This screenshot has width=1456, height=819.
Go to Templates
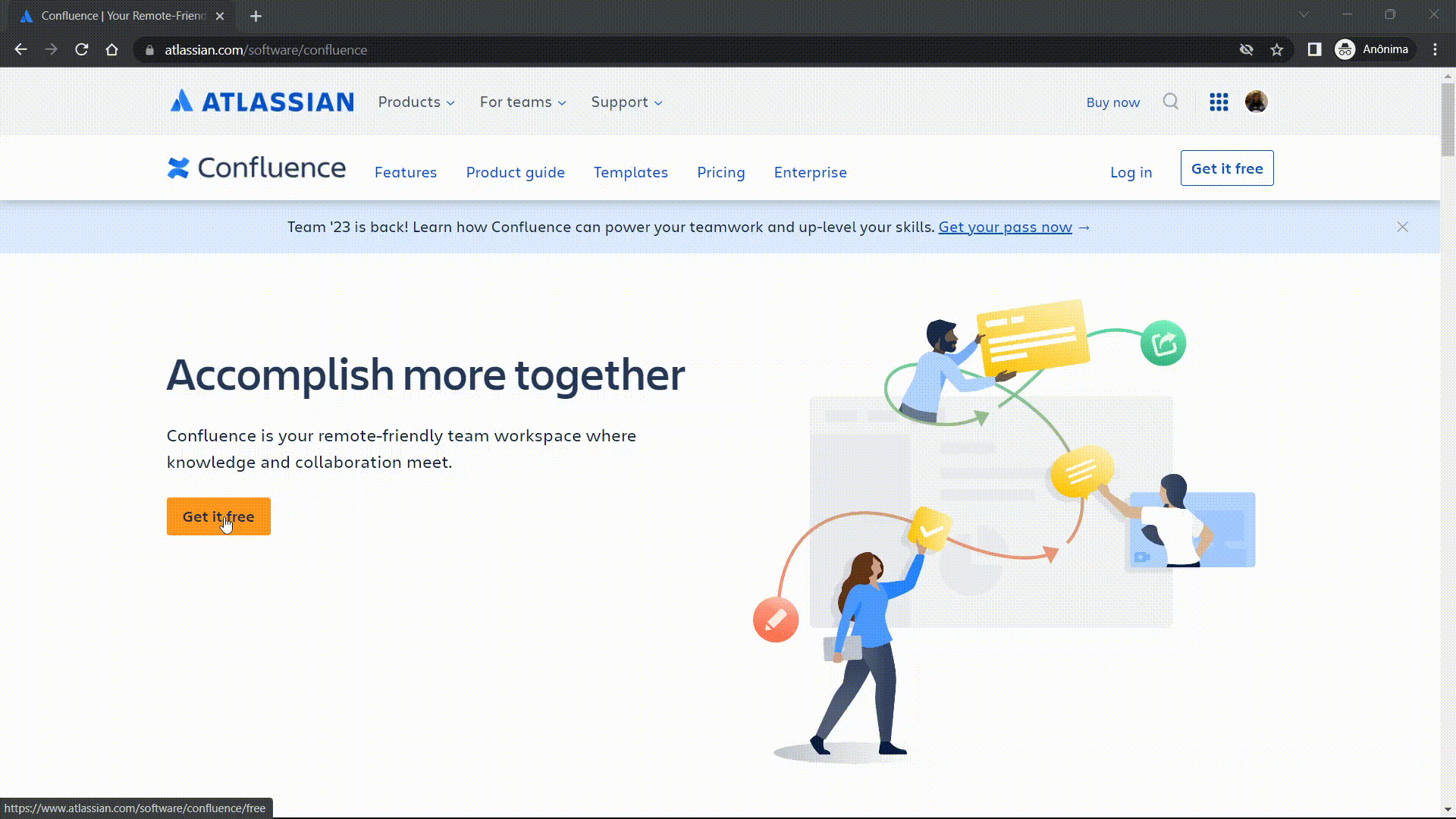pyautogui.click(x=631, y=172)
